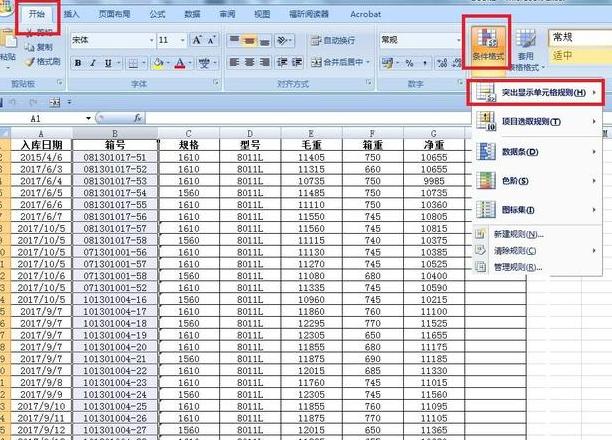Click the increase indent icon
612x440 pixels.
(297, 62)
